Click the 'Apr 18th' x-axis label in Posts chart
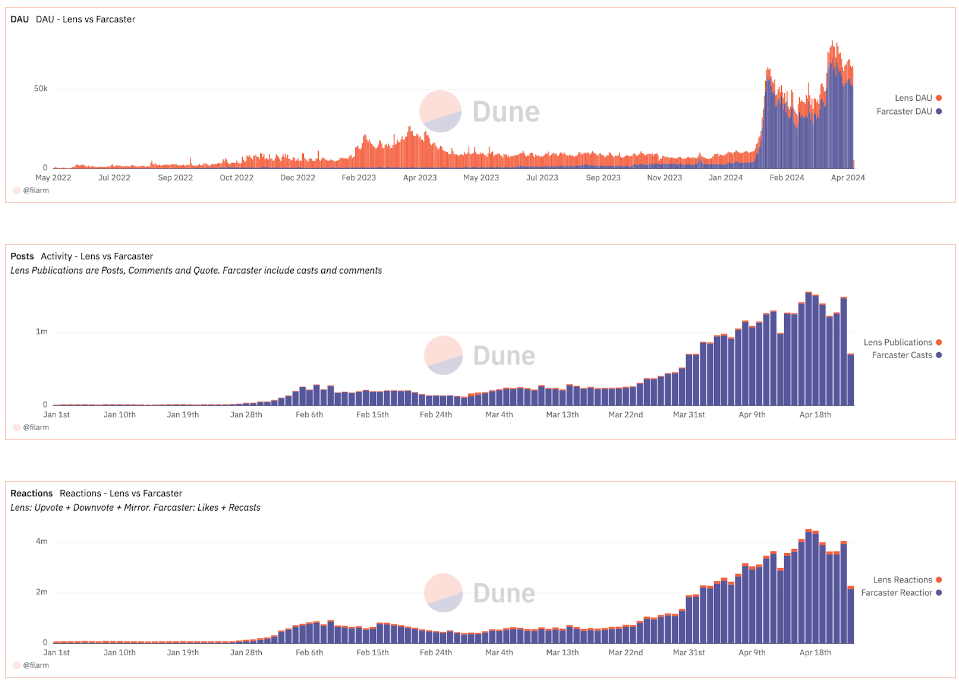959x683 pixels. pos(815,415)
